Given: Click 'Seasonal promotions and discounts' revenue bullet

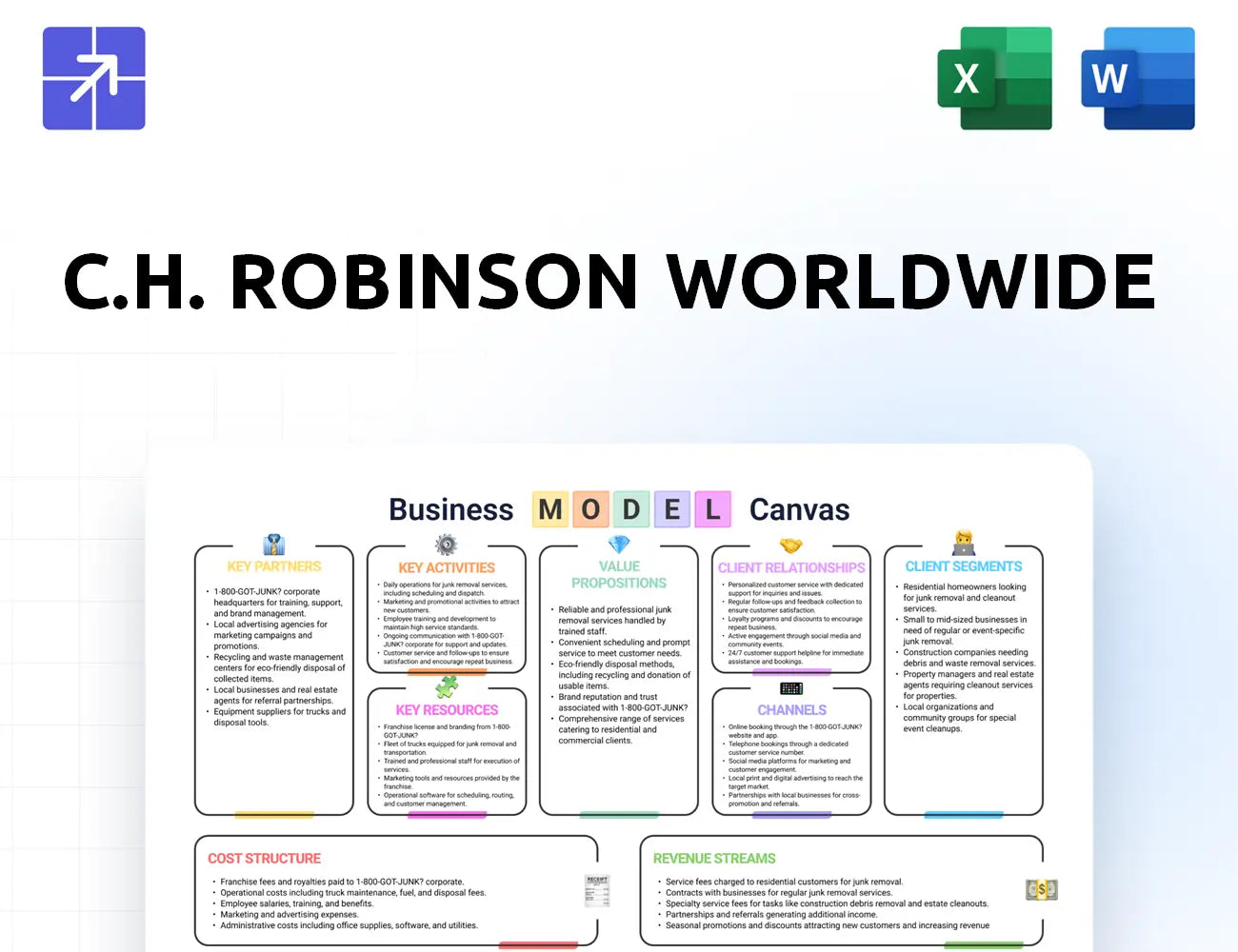Looking at the screenshot, I should click(827, 925).
